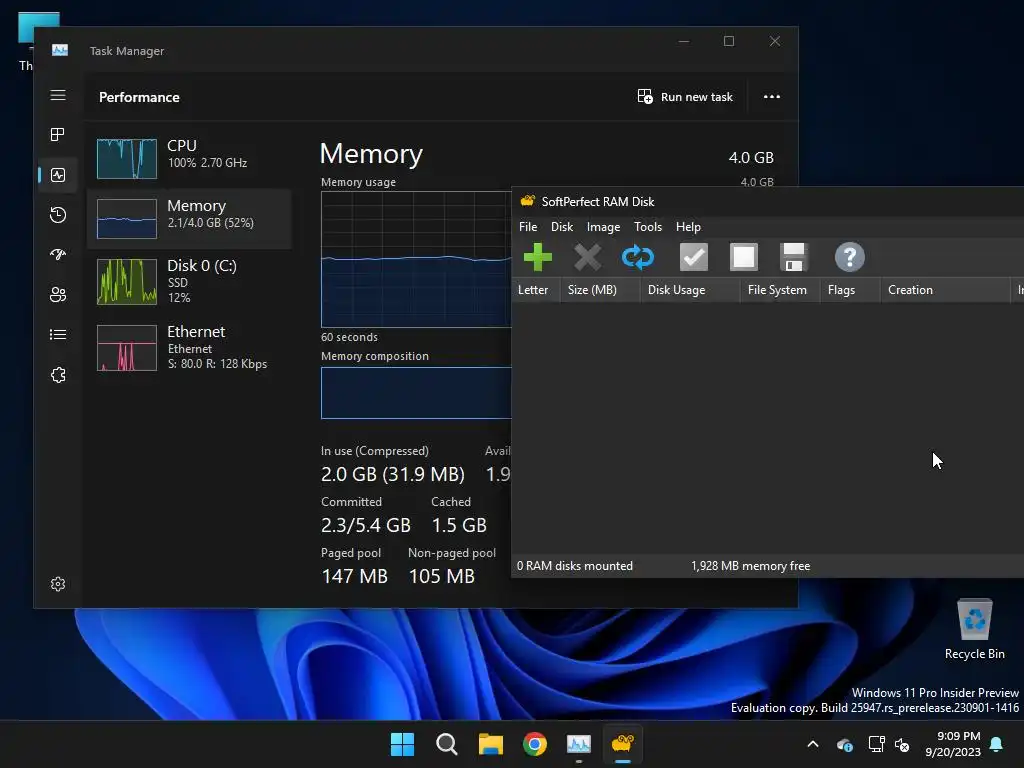1024x768 pixels.
Task: Click the blue Remount arrows icon
Action: pos(637,257)
